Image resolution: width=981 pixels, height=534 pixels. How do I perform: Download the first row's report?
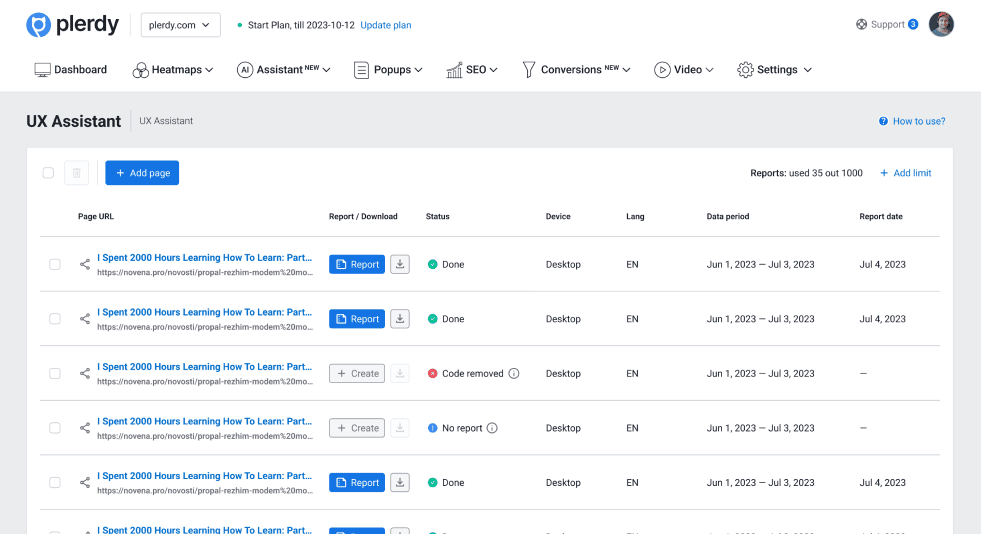400,265
